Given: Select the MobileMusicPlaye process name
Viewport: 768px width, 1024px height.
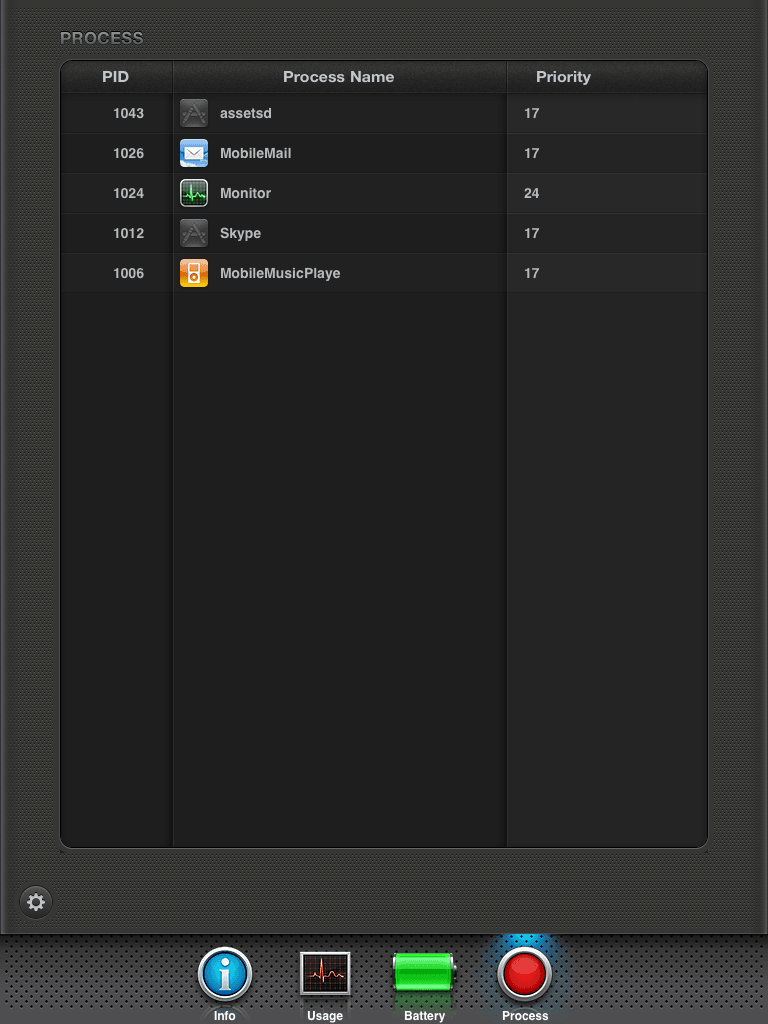Looking at the screenshot, I should pos(280,273).
